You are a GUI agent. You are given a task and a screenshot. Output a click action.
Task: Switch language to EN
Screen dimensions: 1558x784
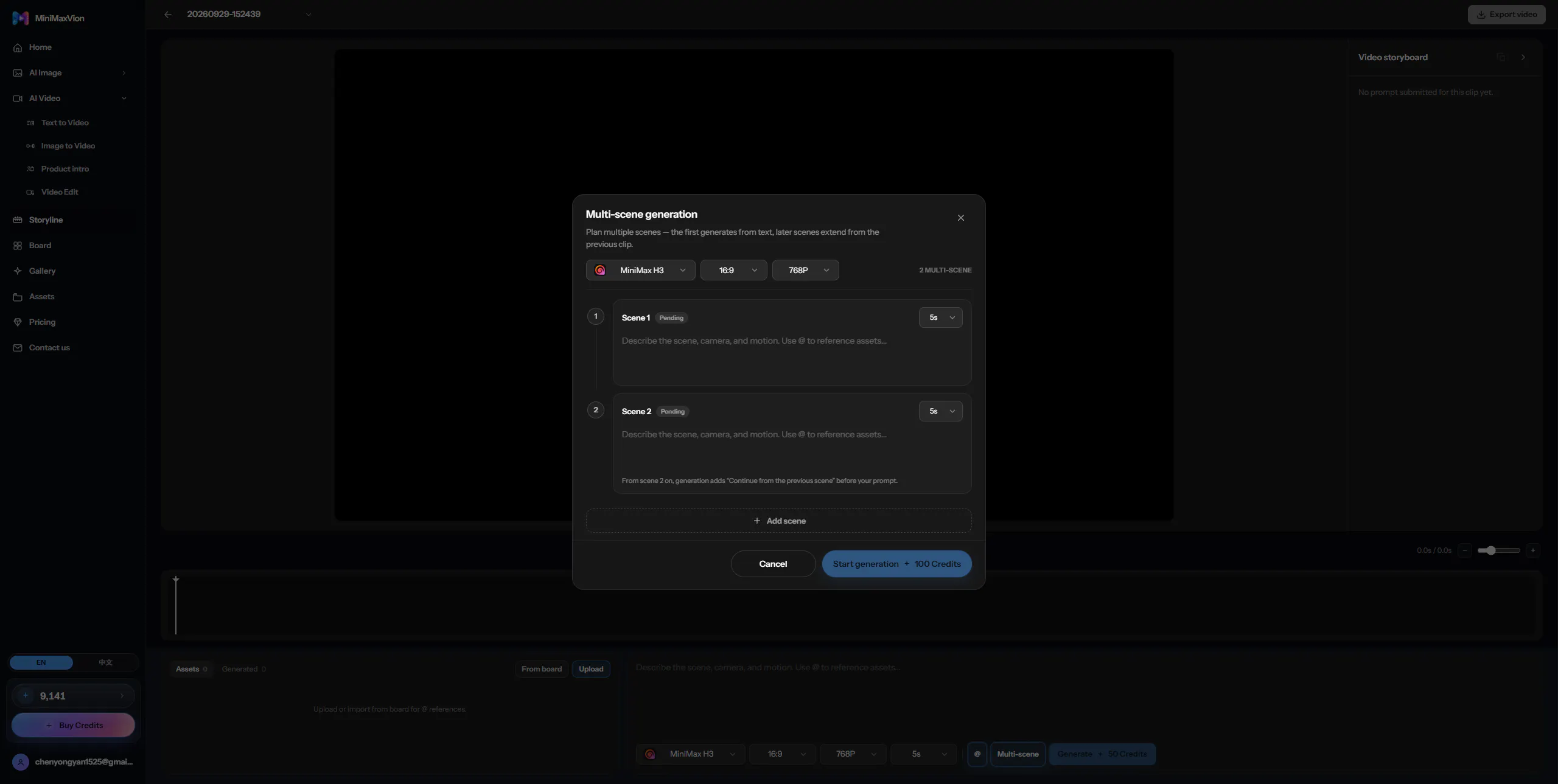click(41, 662)
